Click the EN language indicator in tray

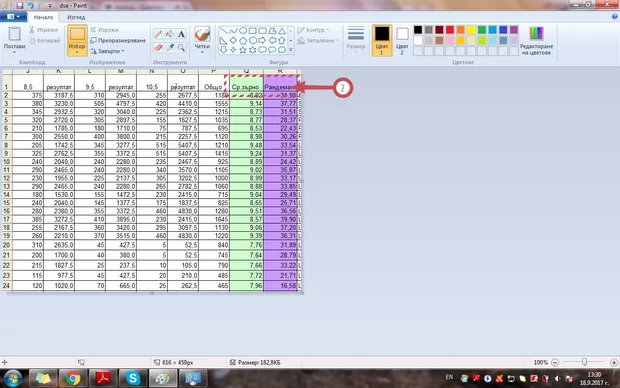(450, 377)
